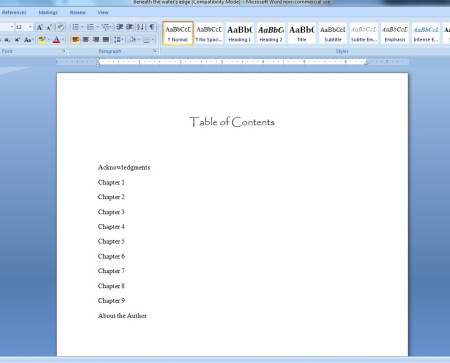This screenshot has width=450, height=363.
Task: Click the Multilevel List icon
Action: point(105,27)
